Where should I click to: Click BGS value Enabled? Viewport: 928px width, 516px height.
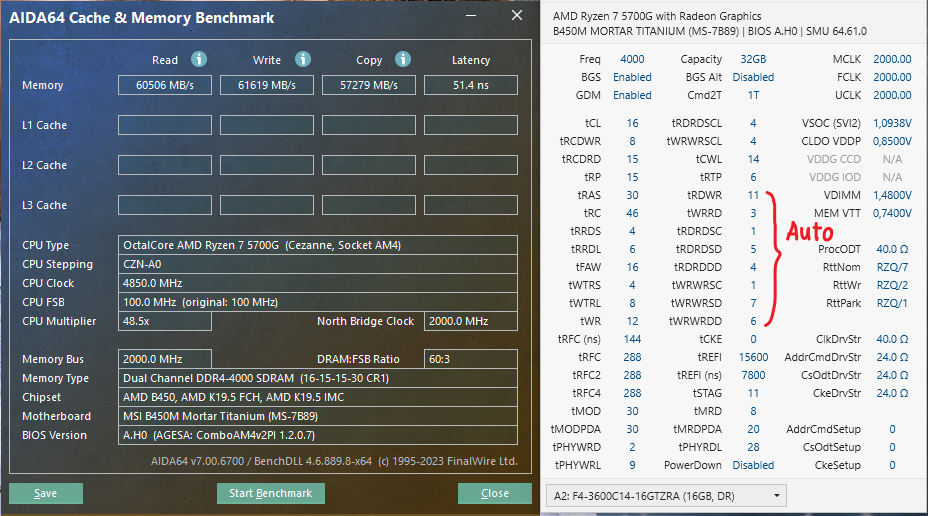(632, 77)
